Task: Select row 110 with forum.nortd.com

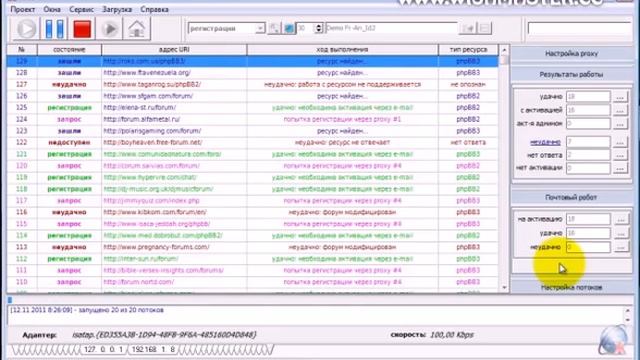Action: pos(252,282)
